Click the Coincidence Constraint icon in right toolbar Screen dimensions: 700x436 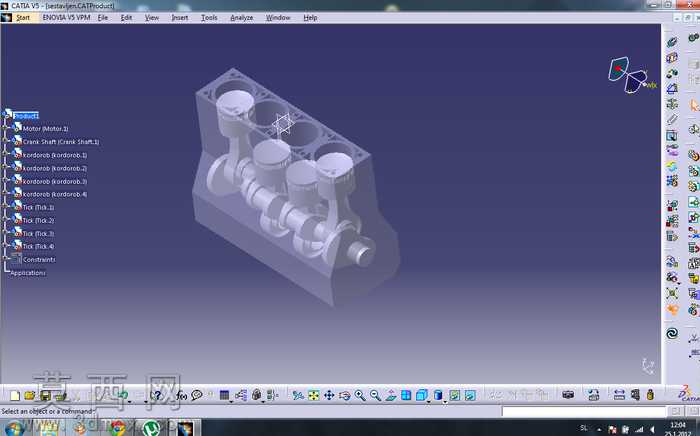[672, 42]
